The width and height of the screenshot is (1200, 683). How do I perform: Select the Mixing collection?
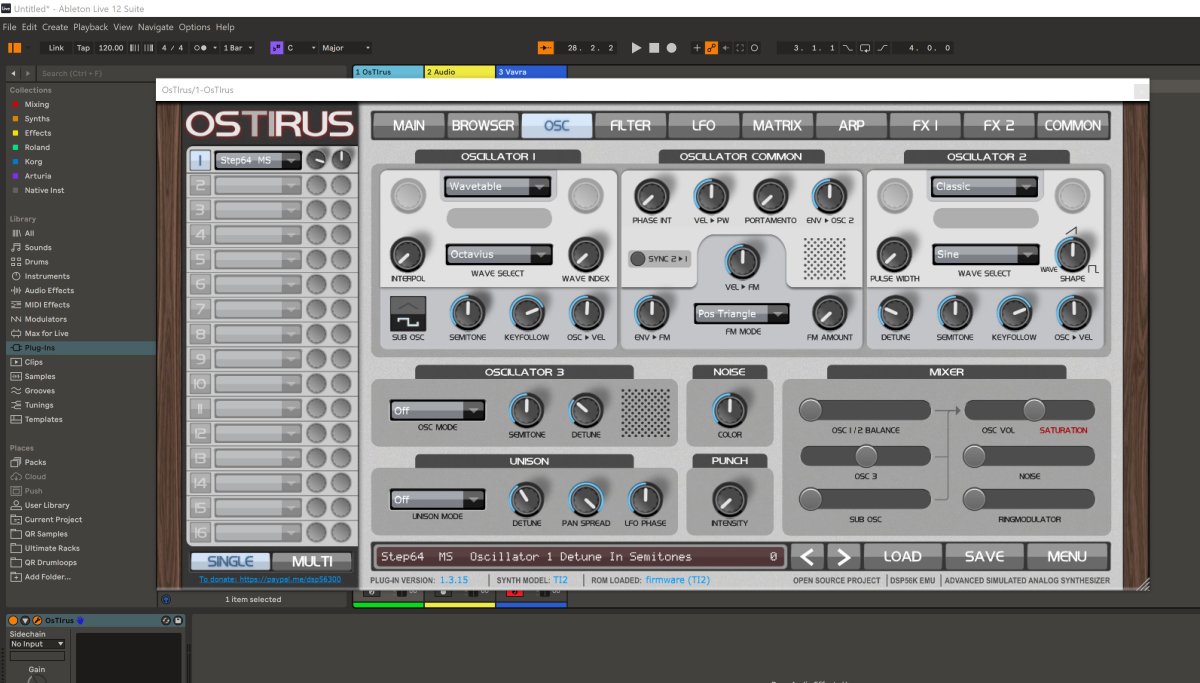[x=37, y=104]
